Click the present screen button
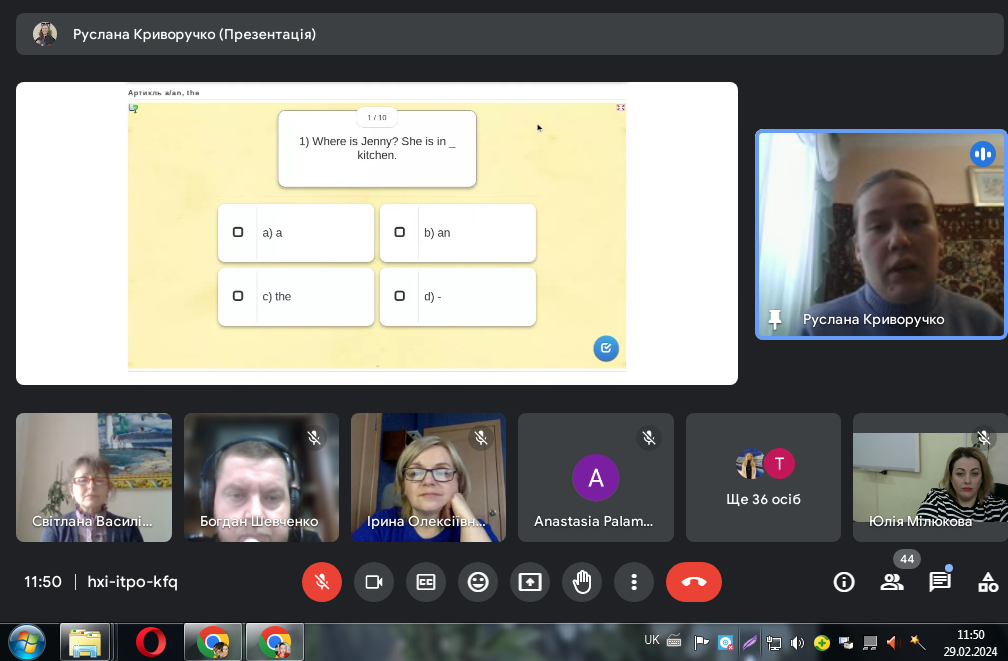 [530, 582]
